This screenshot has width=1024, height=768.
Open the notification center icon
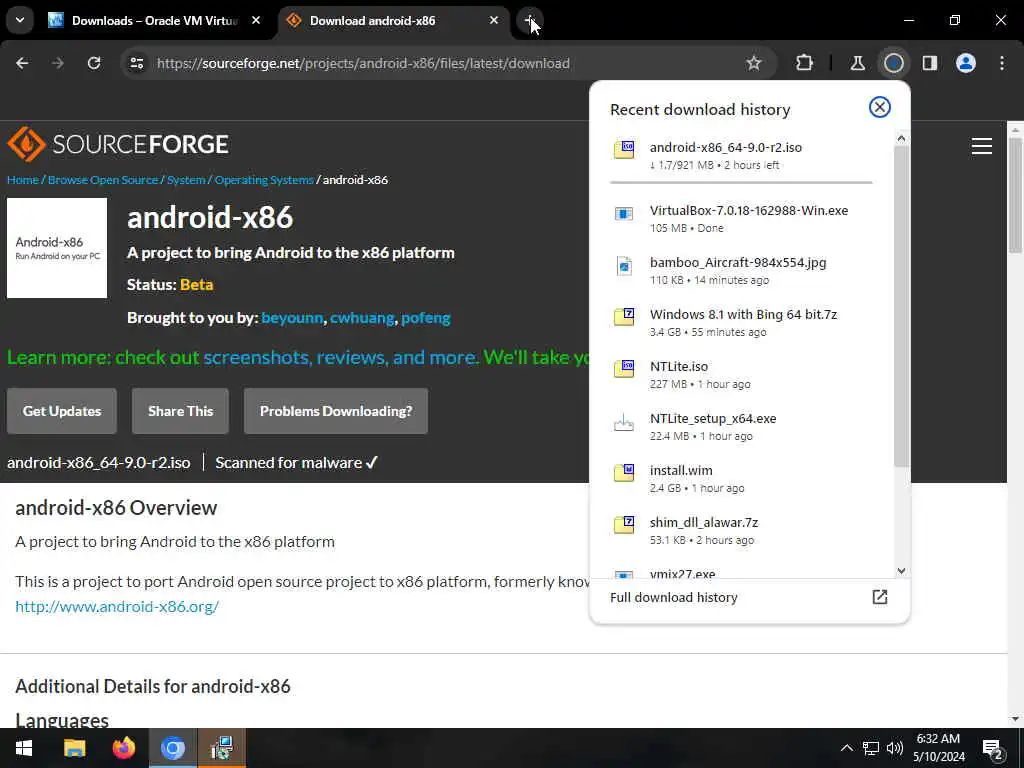tap(993, 749)
